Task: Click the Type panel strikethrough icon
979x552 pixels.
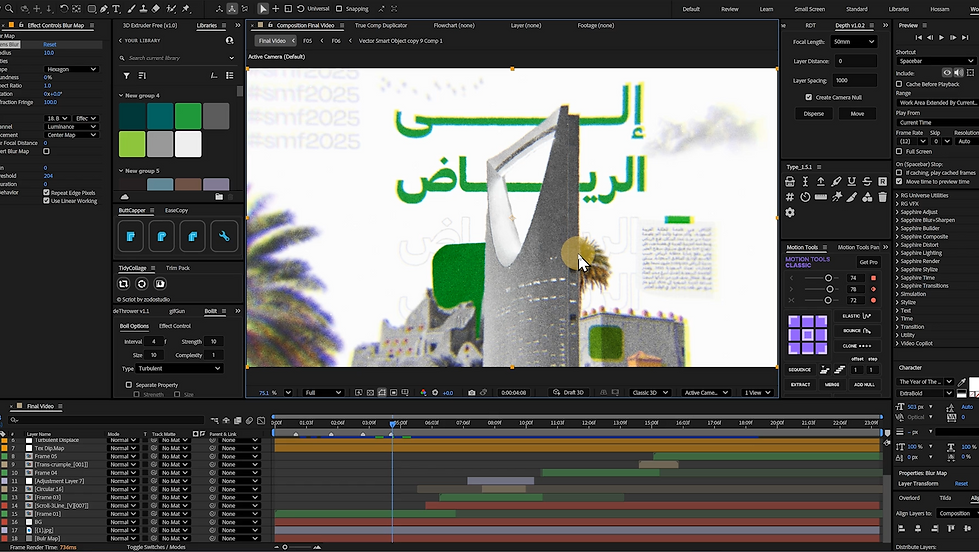Action: click(x=867, y=182)
